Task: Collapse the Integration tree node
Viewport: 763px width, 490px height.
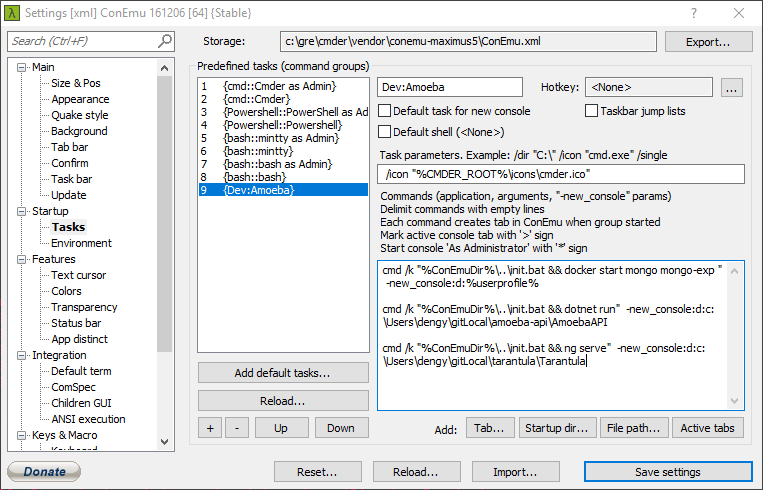Action: point(21,355)
